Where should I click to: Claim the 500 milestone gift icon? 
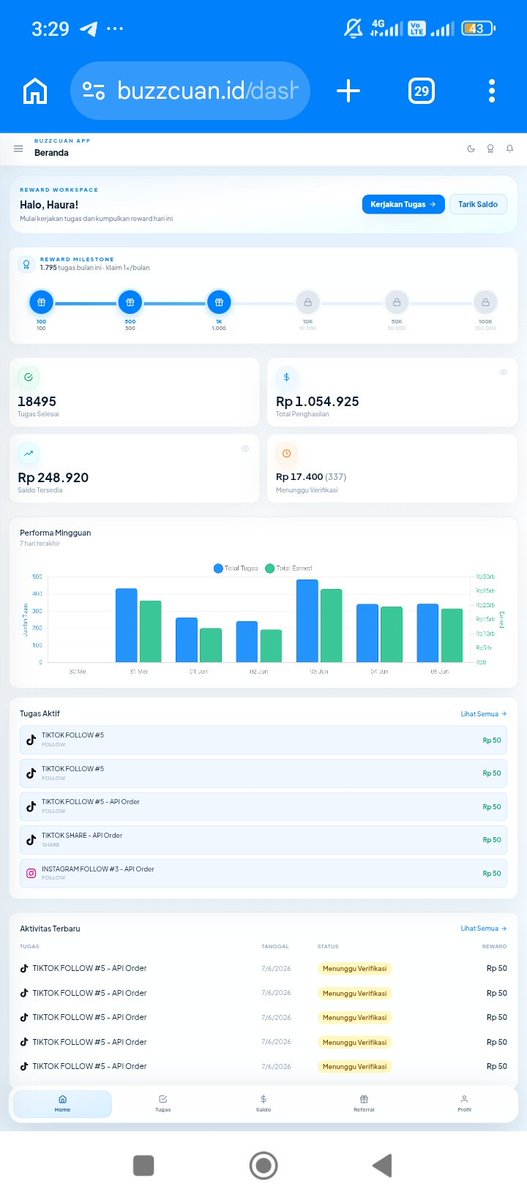click(129, 301)
